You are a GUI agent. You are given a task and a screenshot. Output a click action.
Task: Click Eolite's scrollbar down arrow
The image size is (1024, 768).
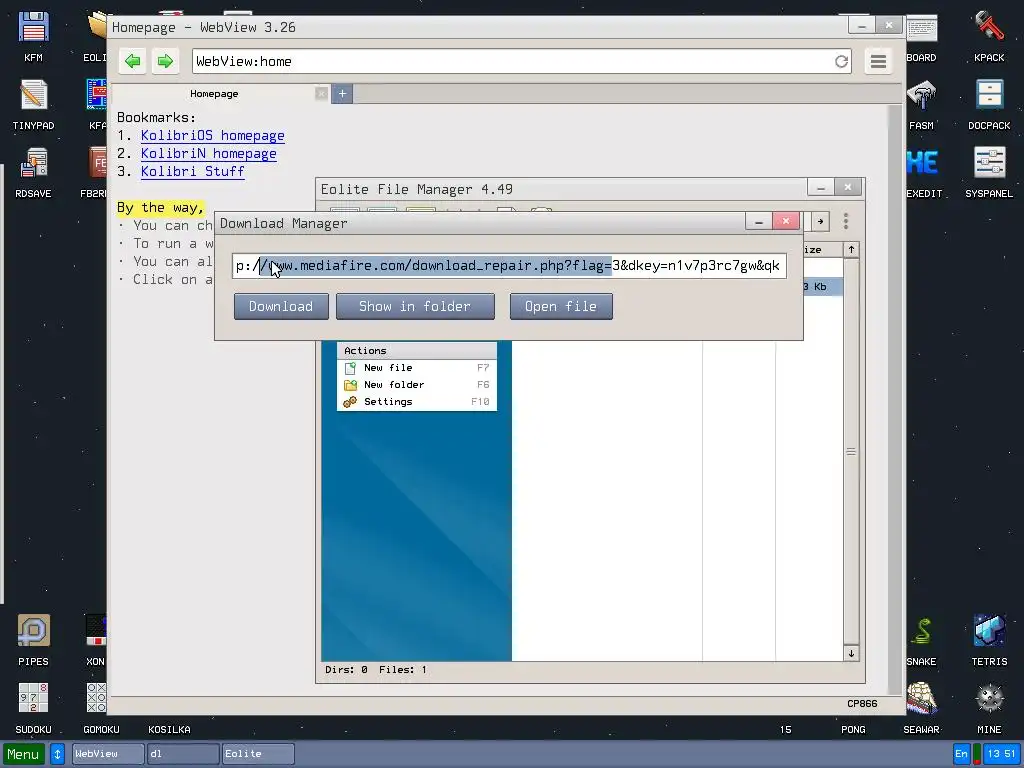pos(851,653)
